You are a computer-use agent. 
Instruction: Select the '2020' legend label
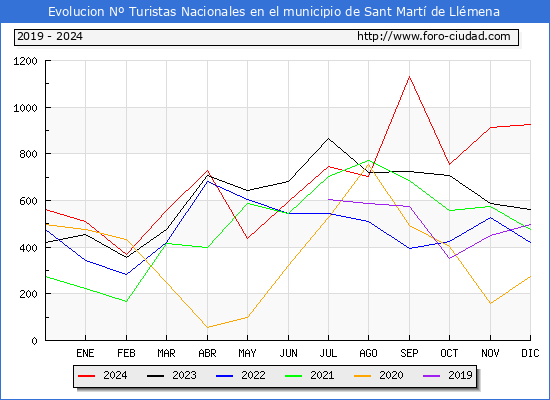(x=391, y=375)
